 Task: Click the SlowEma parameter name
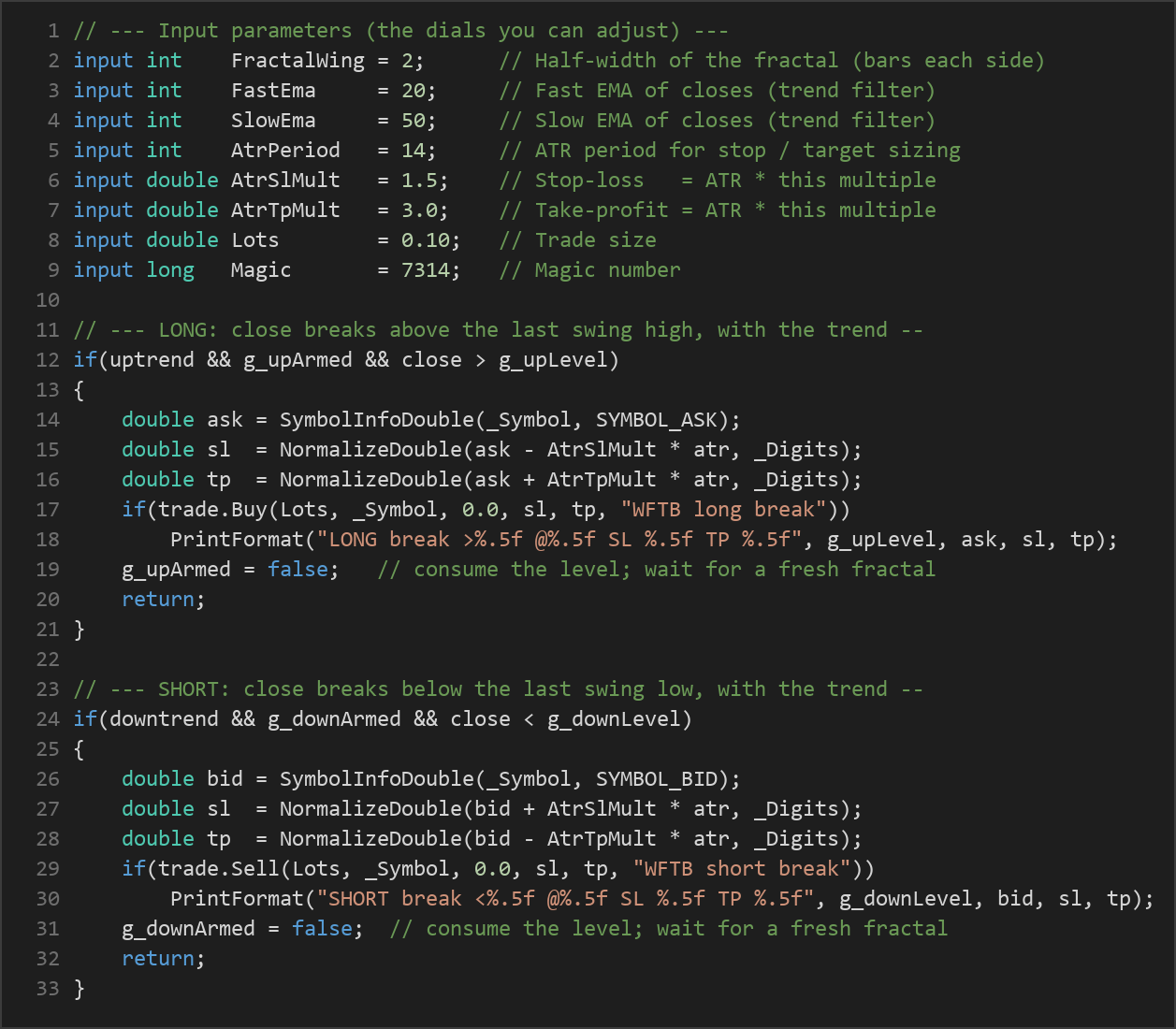(273, 121)
